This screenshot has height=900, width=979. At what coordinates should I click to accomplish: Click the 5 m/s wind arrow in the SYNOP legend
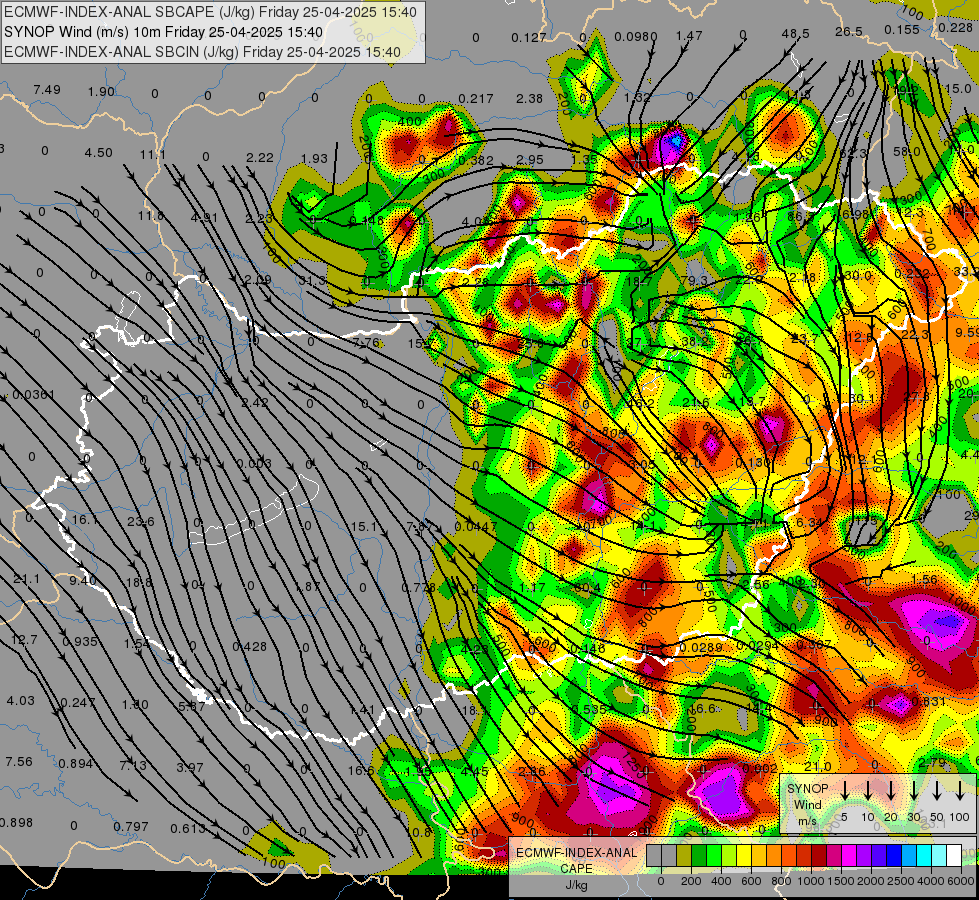coord(844,791)
